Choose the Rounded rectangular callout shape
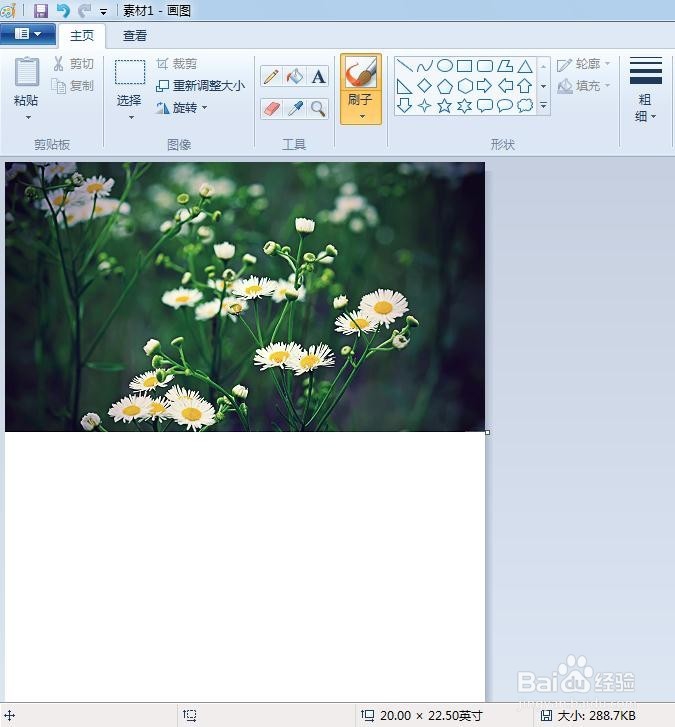 coord(485,106)
